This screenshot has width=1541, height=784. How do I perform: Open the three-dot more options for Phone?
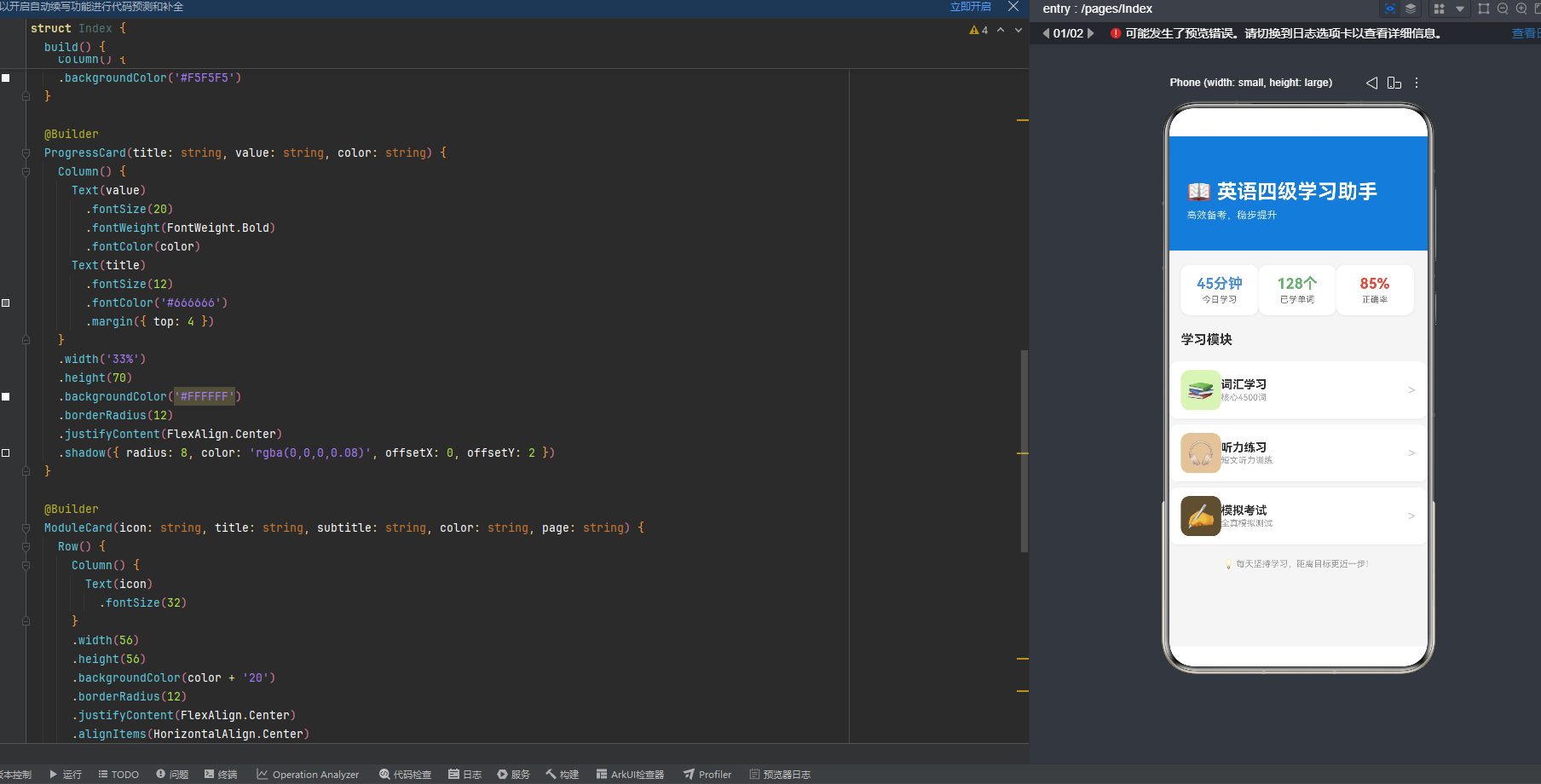coord(1417,83)
